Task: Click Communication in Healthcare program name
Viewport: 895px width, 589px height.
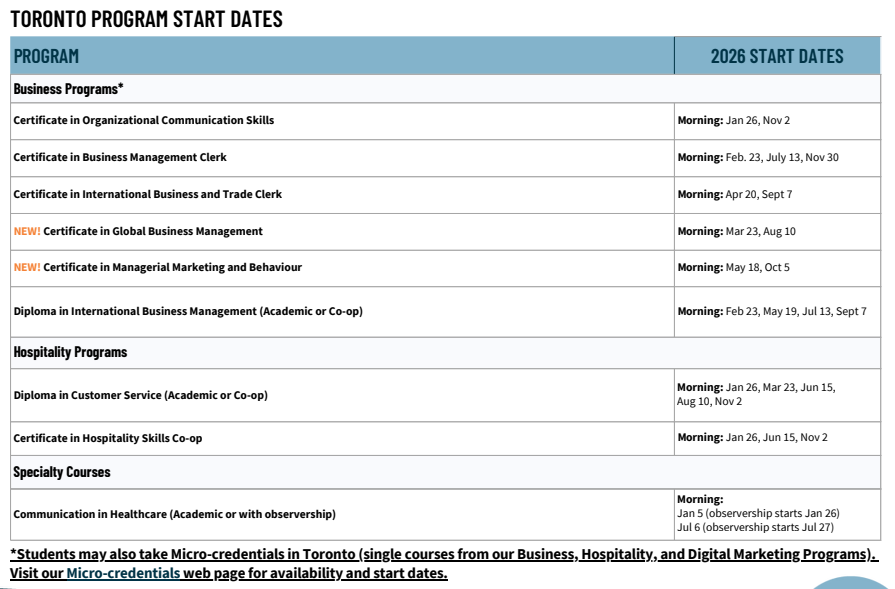Action: (174, 514)
